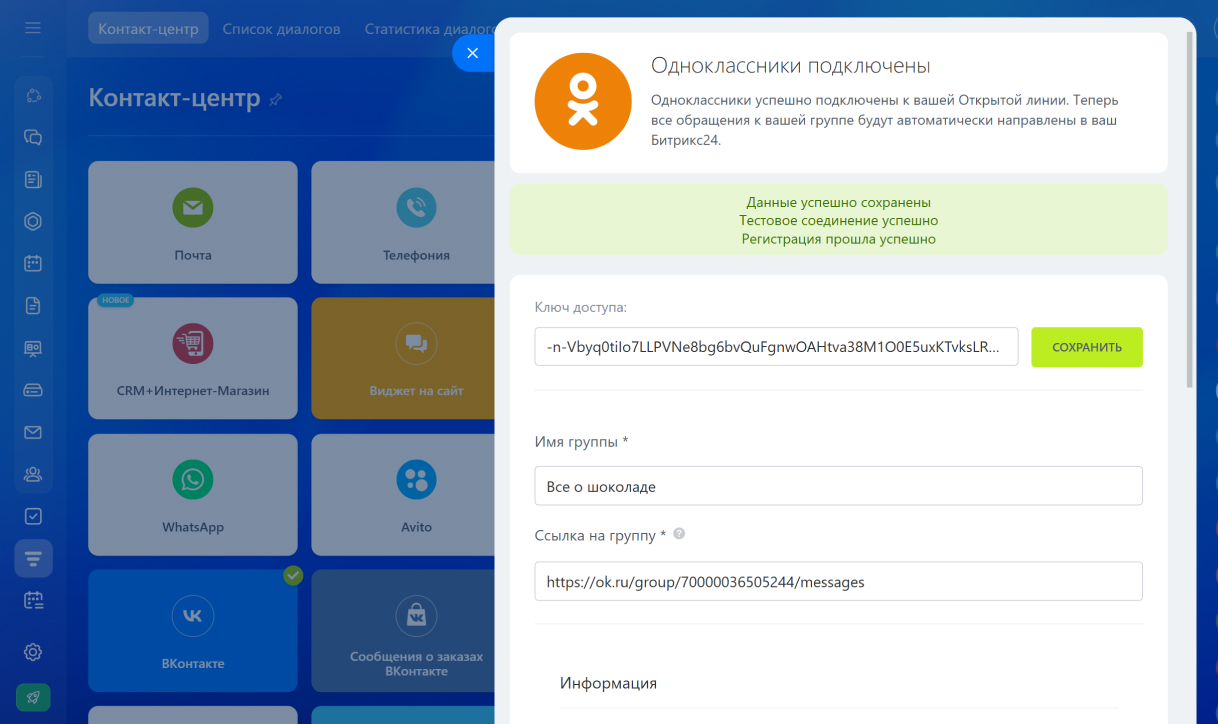Switch to the Статистика диалогов tab

pyautogui.click(x=430, y=29)
